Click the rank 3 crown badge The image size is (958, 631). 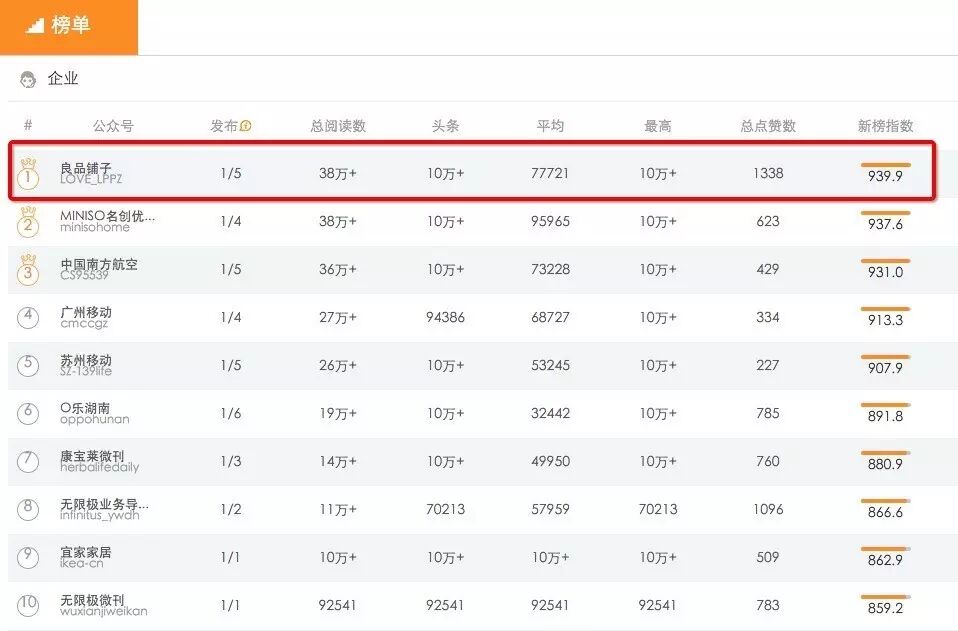28,270
